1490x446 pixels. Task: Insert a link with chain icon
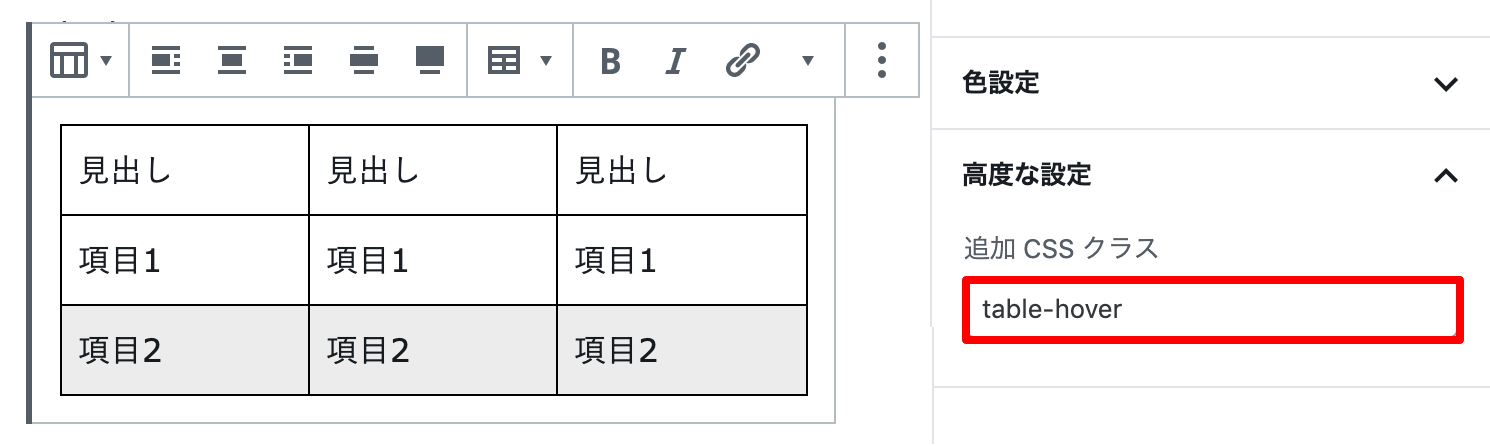tap(741, 62)
